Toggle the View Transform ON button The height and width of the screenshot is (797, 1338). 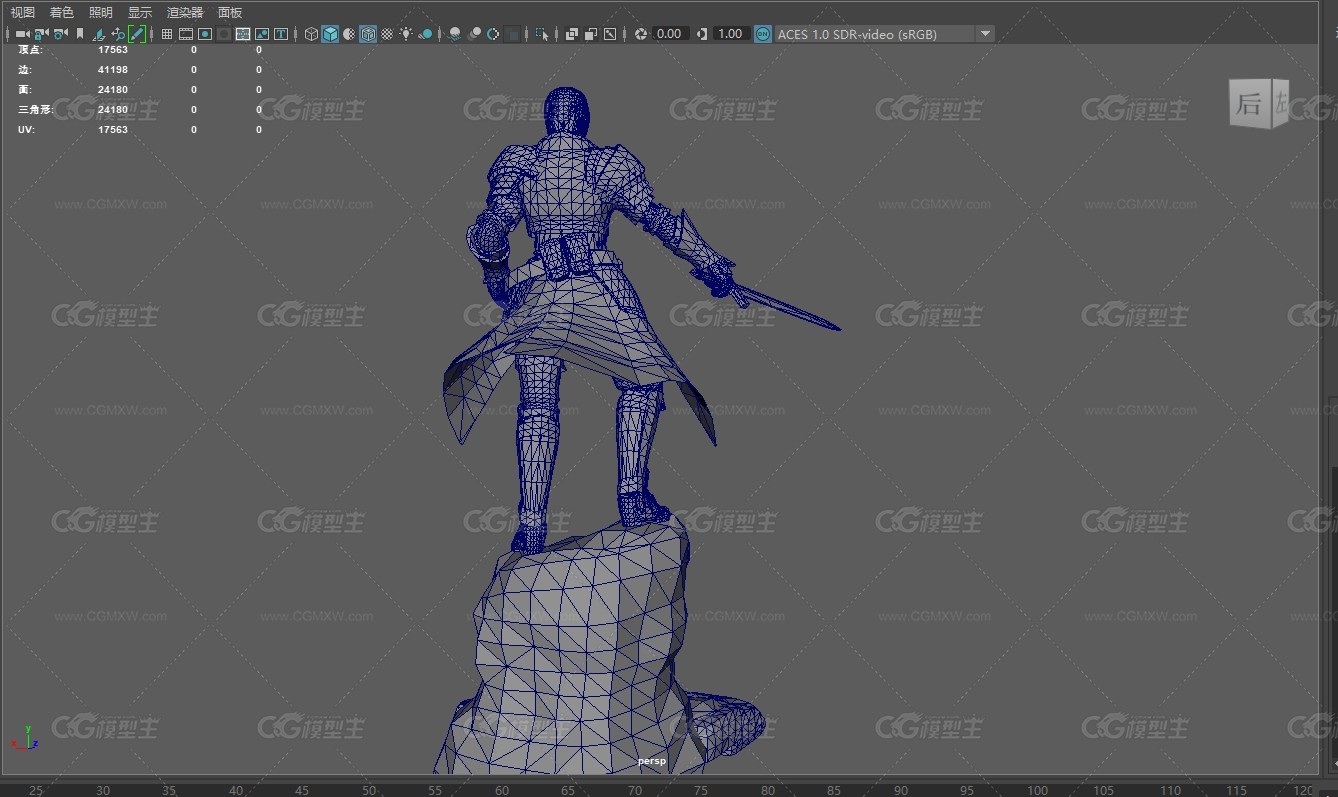click(x=763, y=34)
